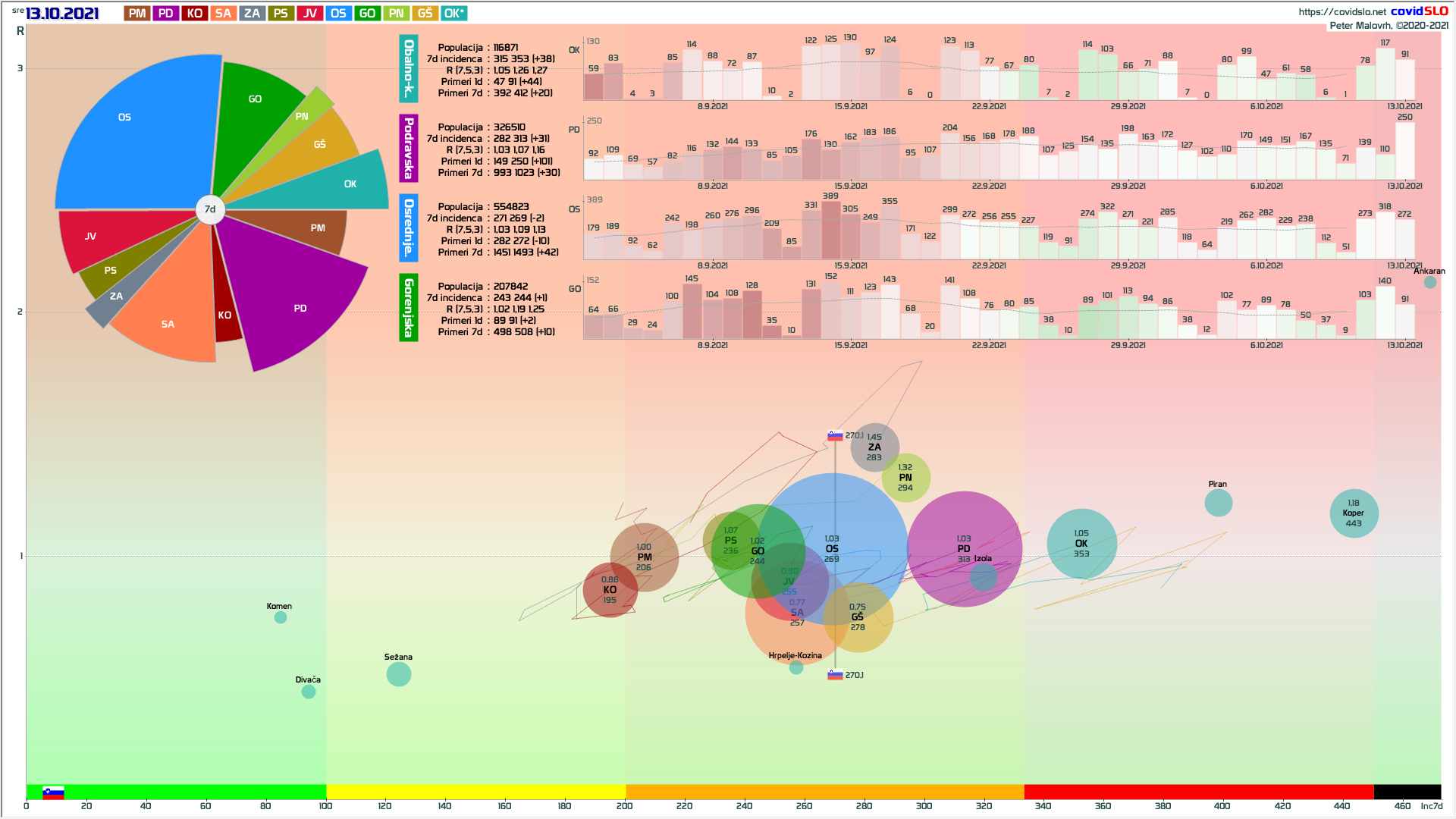Click the Podravska region label
Screen dimensions: 1456x819
[409, 148]
